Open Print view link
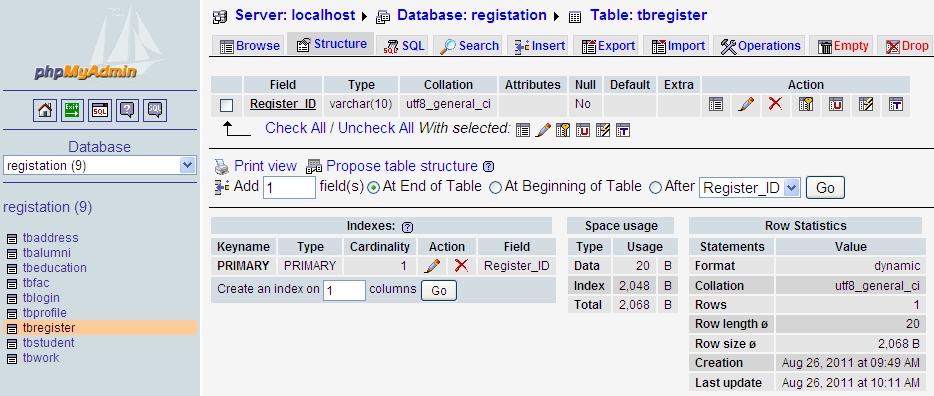The height and width of the screenshot is (396, 934). click(x=265, y=166)
